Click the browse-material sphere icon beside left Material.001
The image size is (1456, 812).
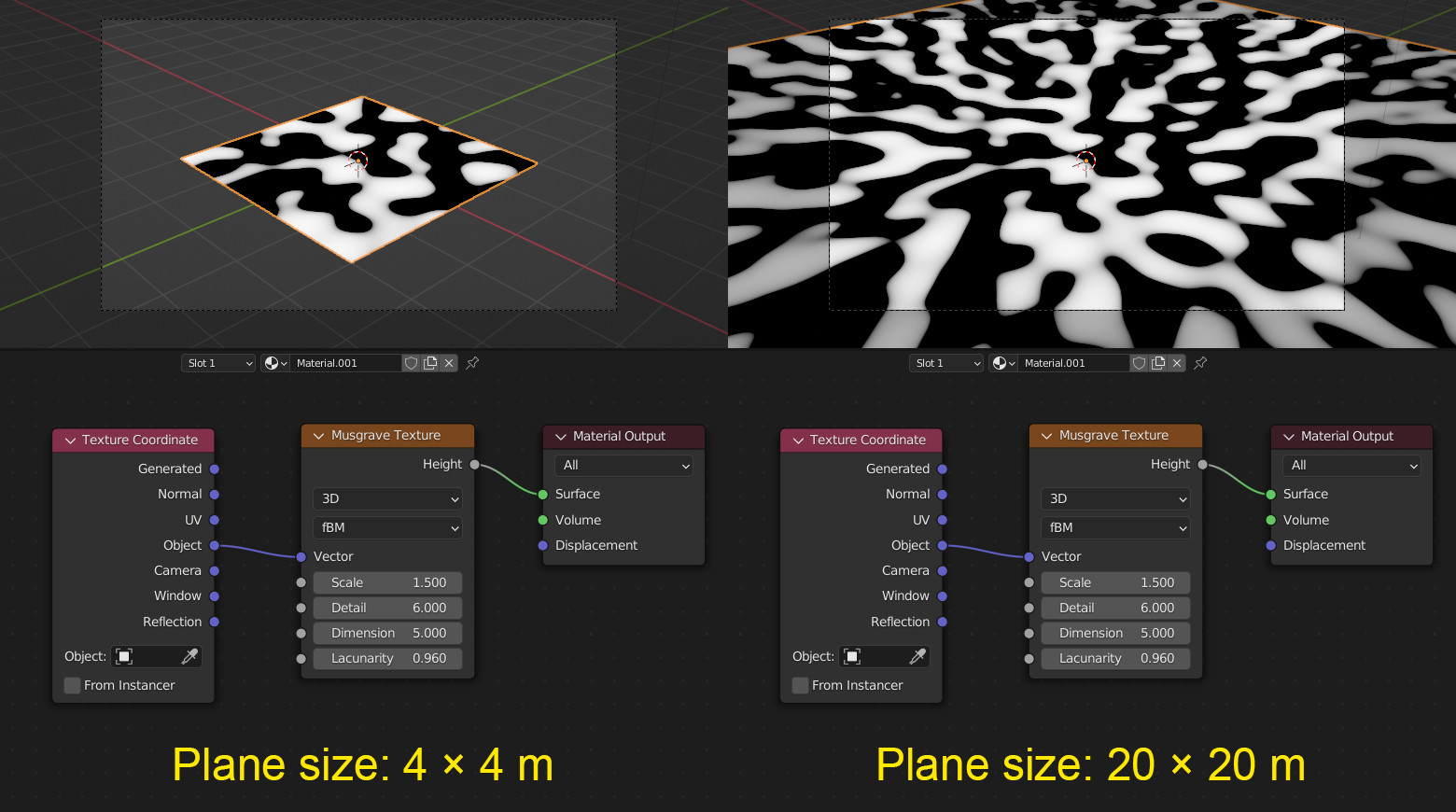[270, 362]
